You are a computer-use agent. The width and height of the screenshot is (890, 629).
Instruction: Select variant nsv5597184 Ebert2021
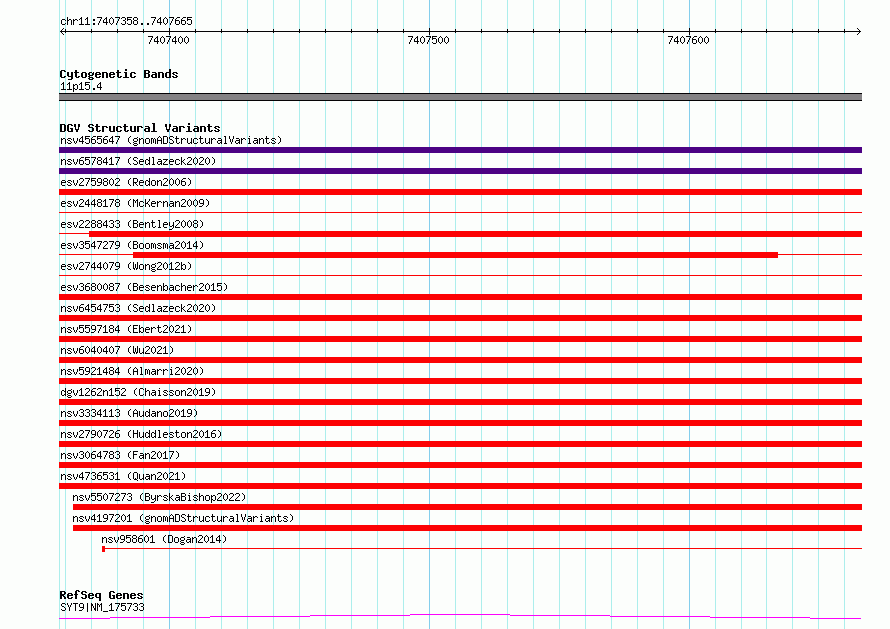coord(126,329)
